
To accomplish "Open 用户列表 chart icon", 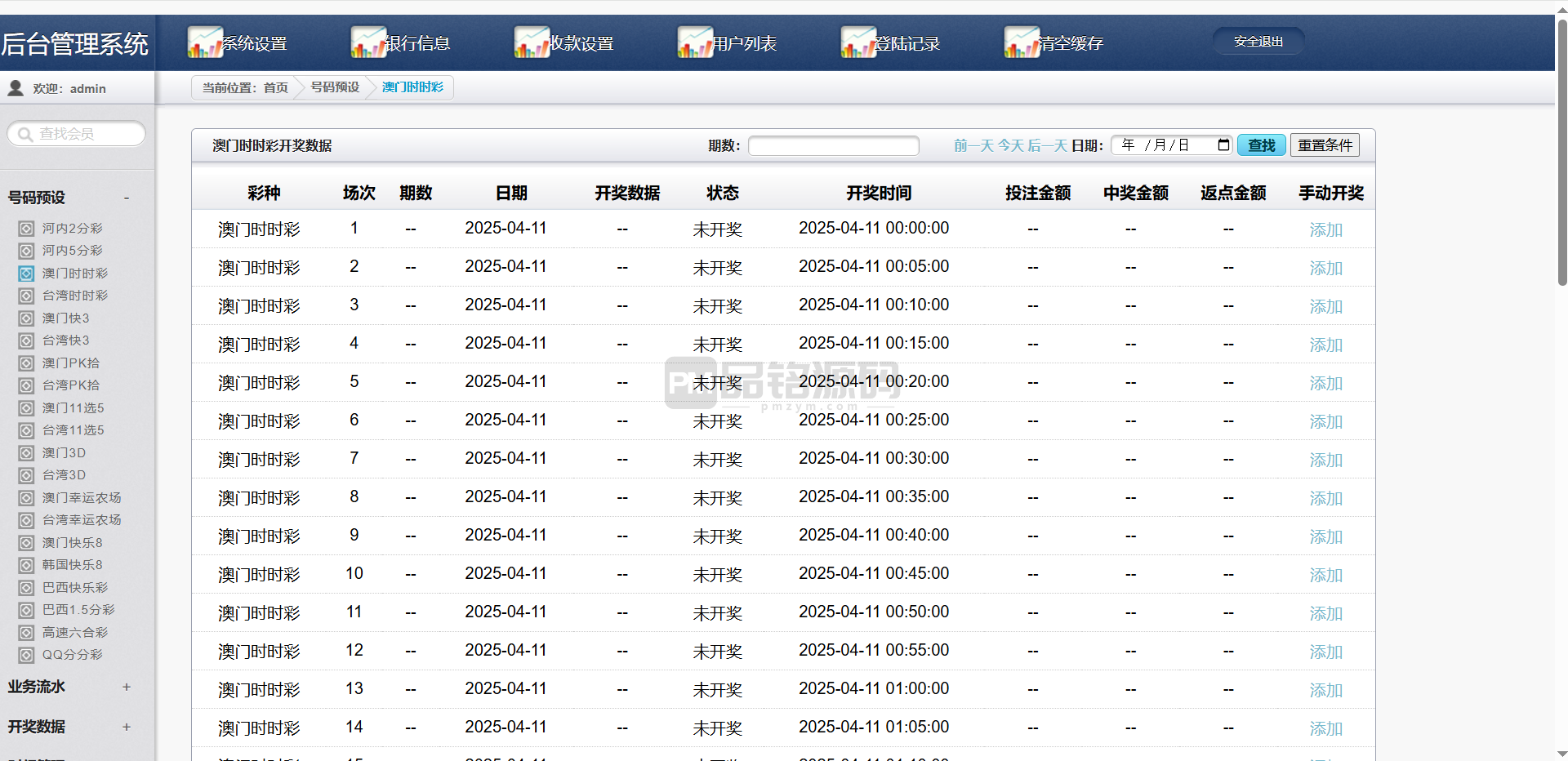I will tap(695, 42).
